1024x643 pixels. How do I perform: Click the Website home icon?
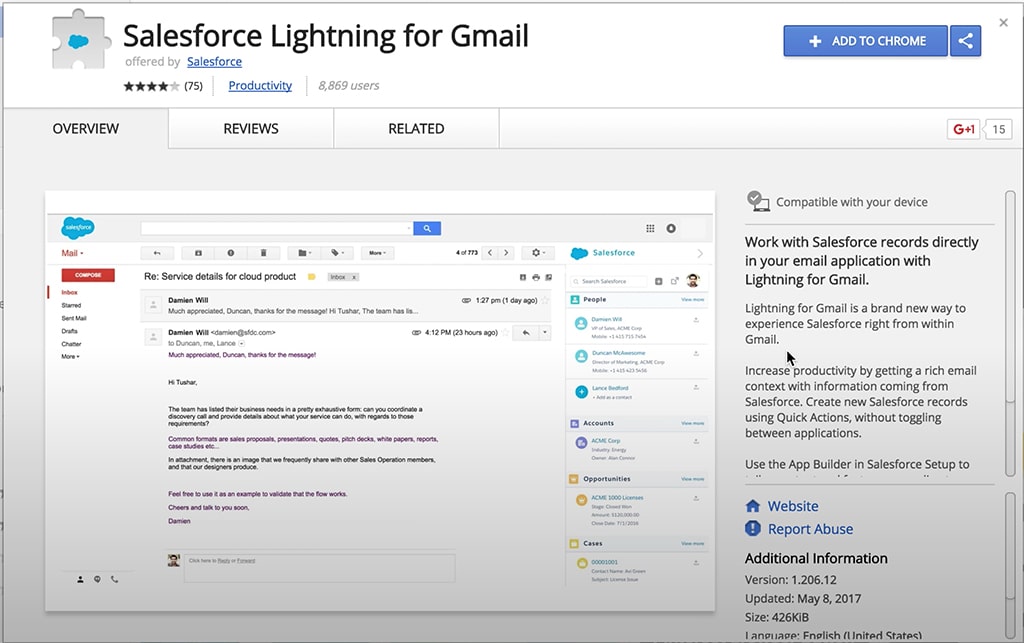click(753, 506)
